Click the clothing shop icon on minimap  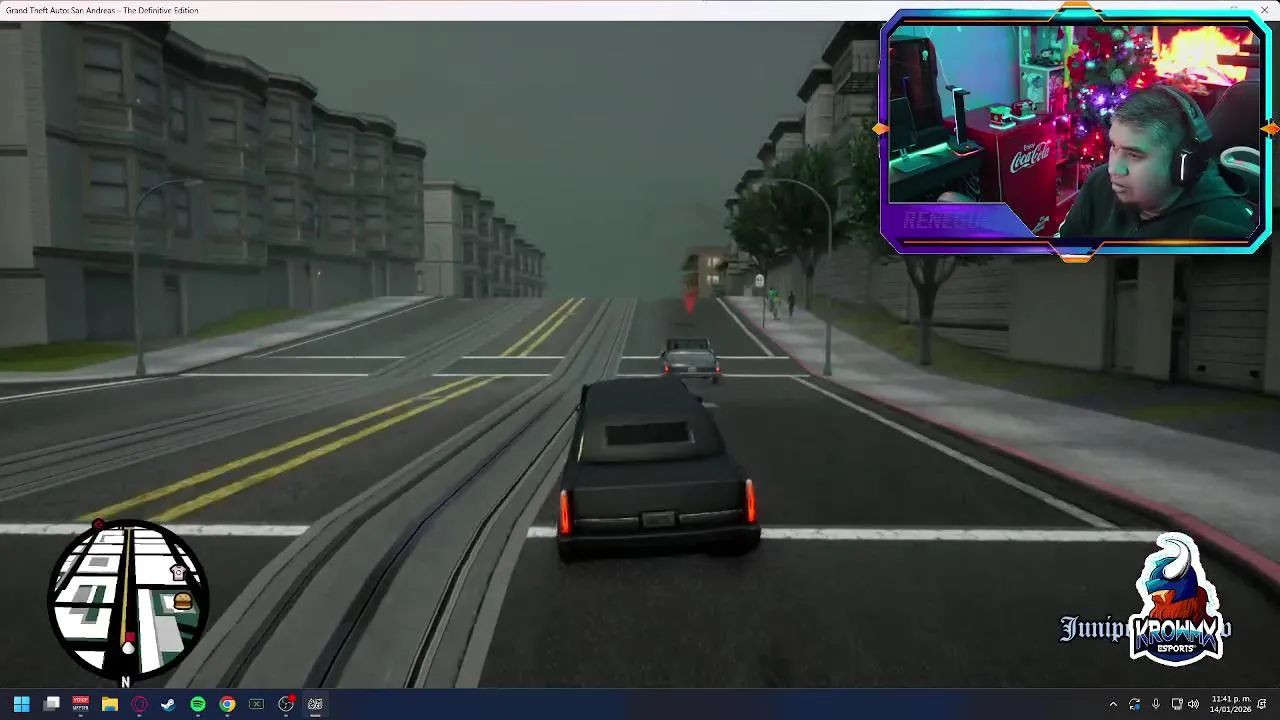178,573
